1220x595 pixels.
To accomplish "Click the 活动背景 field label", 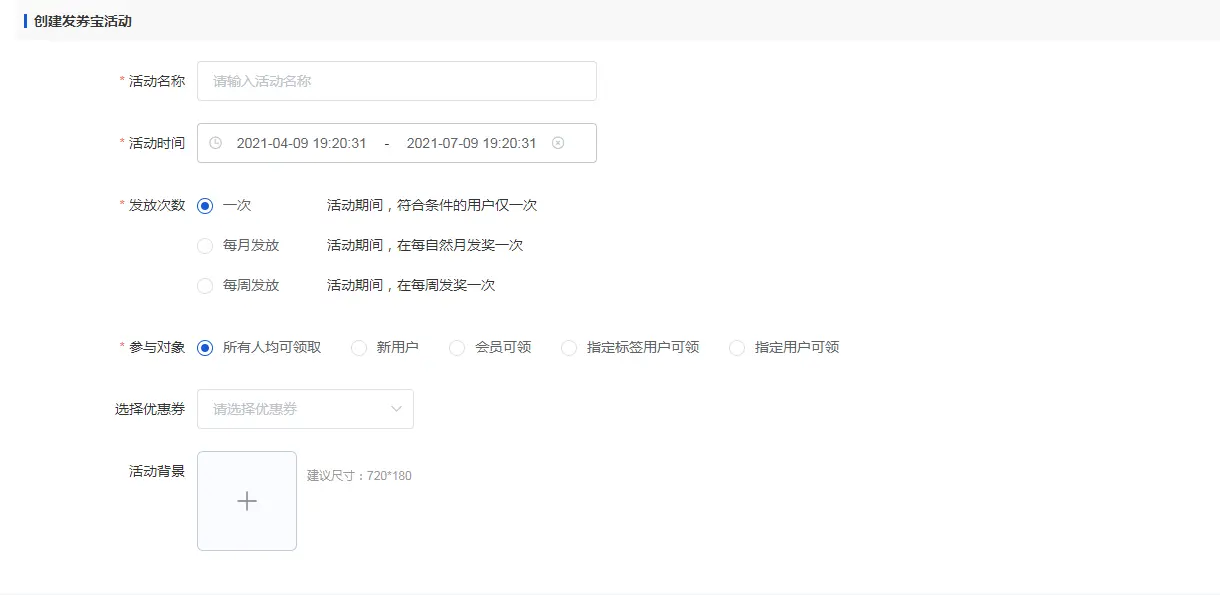I will pos(157,471).
